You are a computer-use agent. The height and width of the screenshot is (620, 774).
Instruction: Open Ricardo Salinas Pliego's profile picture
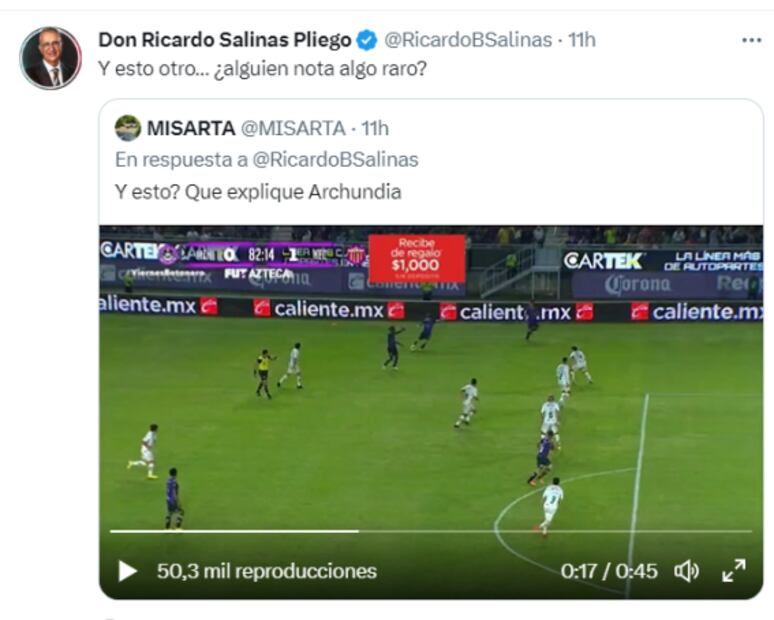(x=50, y=58)
